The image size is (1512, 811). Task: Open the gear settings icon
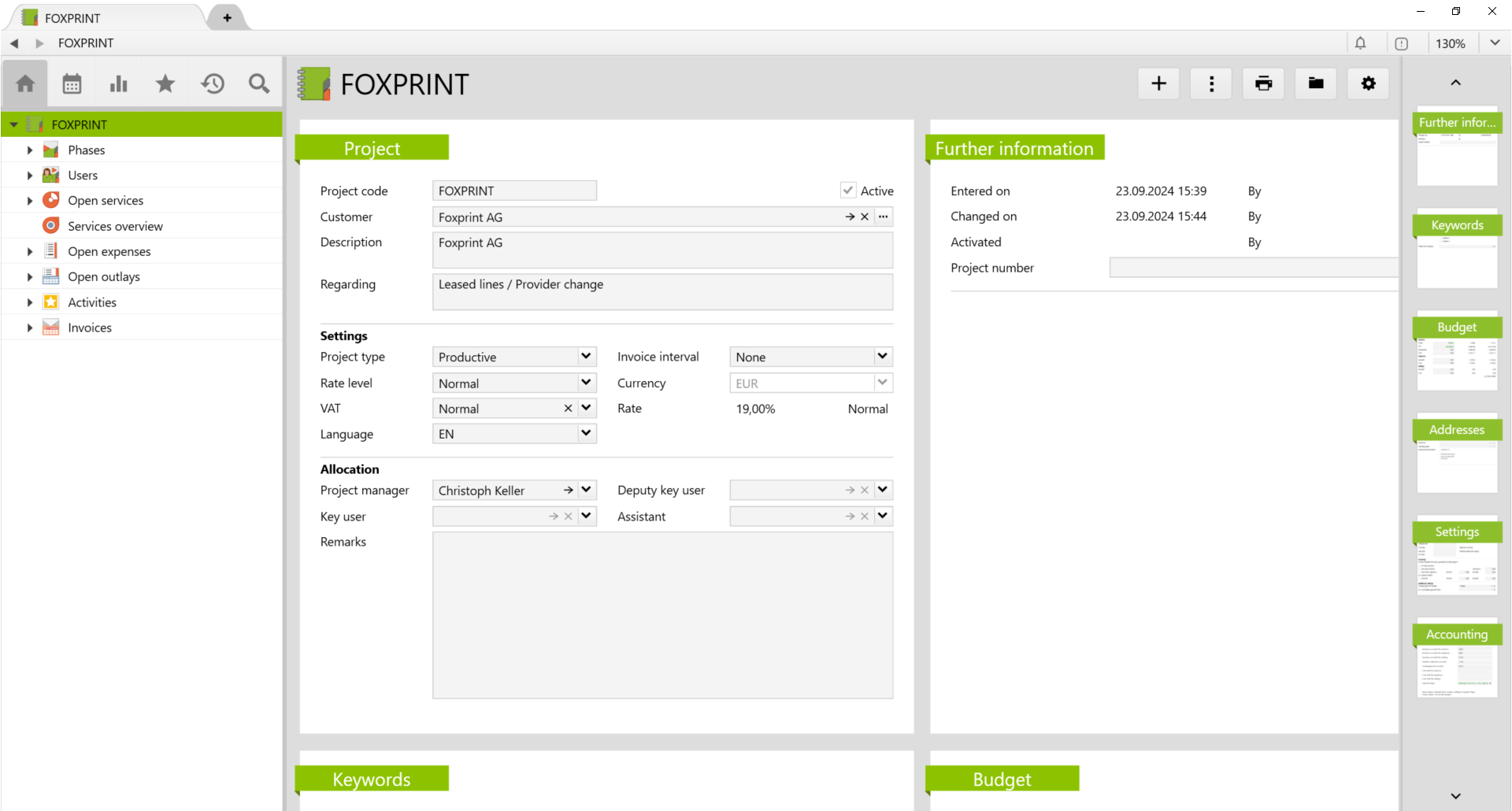(1368, 83)
